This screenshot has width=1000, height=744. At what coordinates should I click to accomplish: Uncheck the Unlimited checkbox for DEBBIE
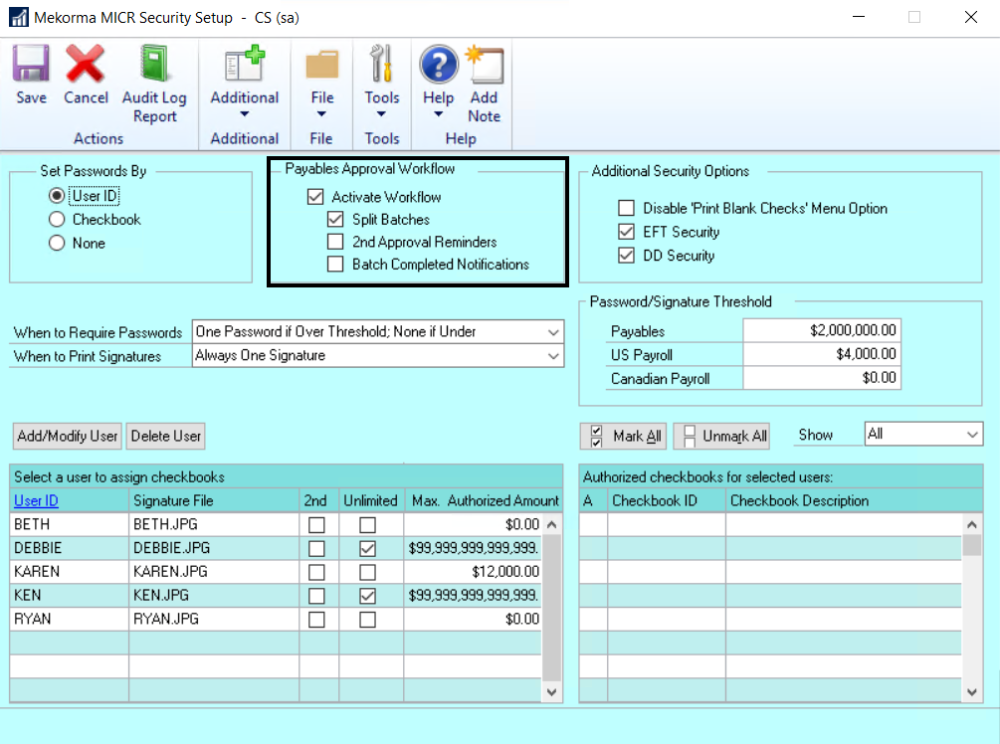click(x=367, y=548)
